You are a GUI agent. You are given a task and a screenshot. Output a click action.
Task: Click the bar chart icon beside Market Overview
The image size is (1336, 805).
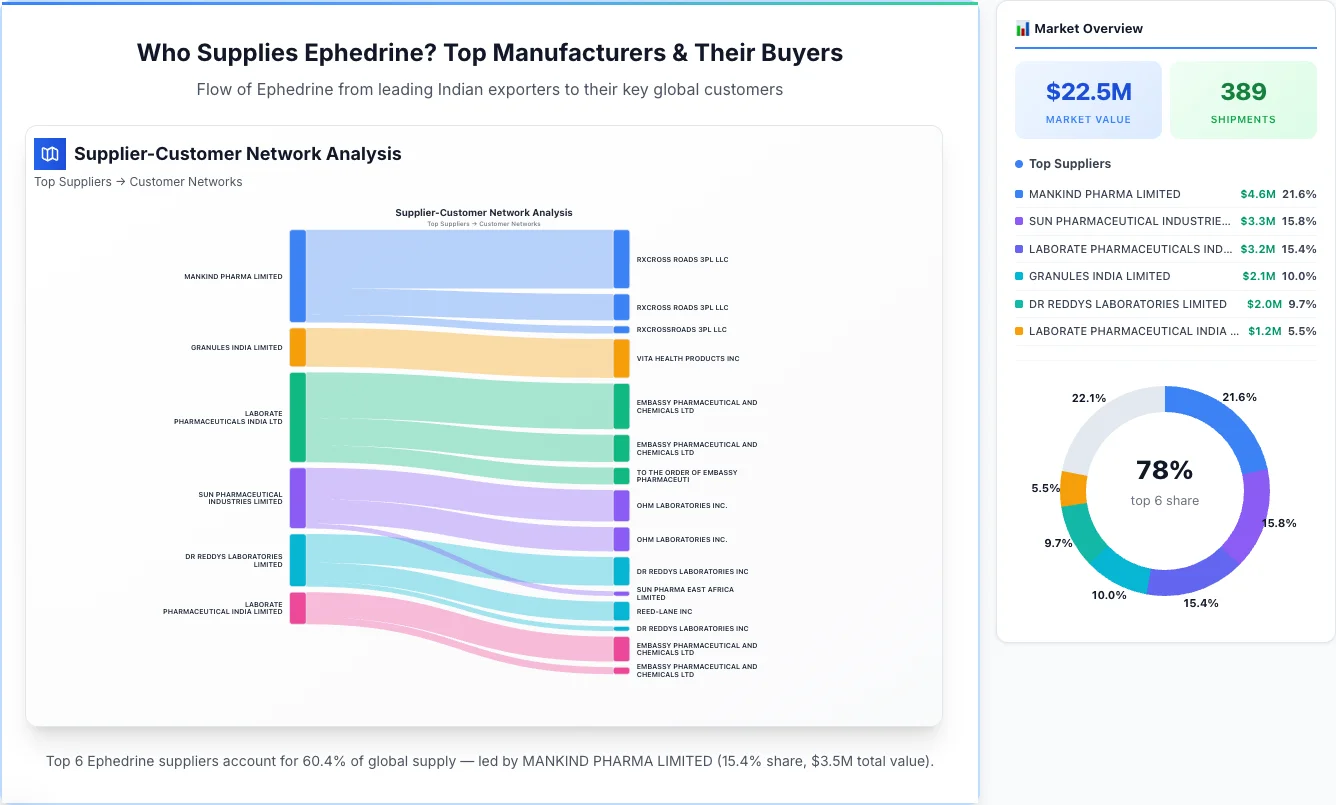pos(1021,28)
